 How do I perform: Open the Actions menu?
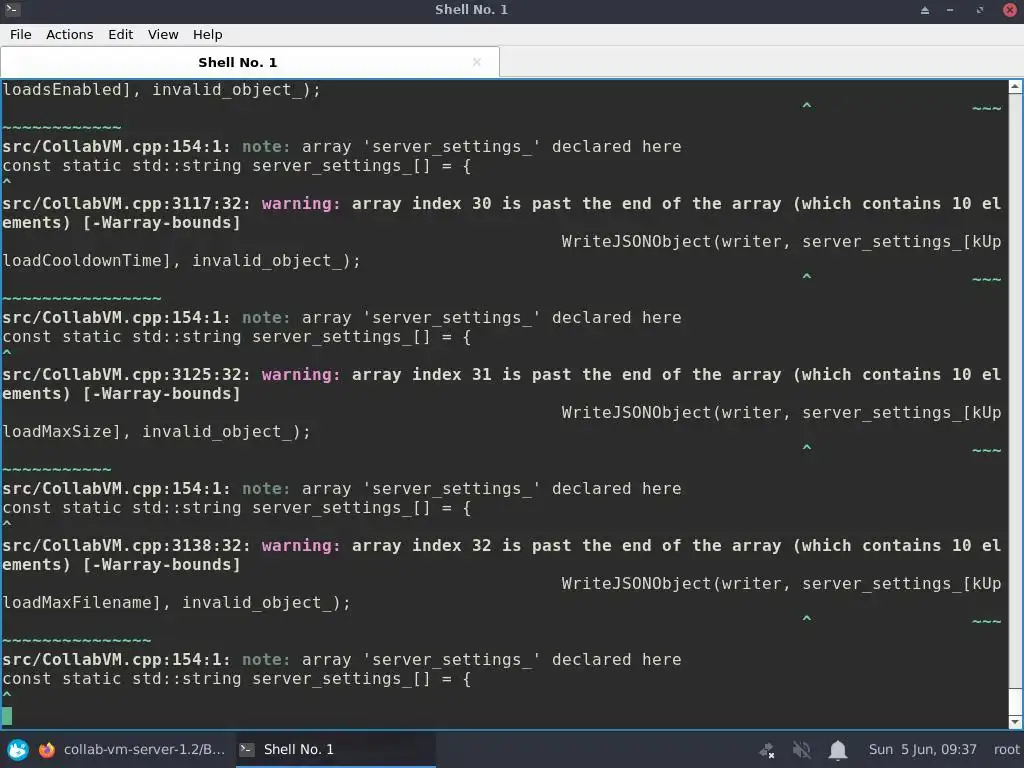[69, 35]
